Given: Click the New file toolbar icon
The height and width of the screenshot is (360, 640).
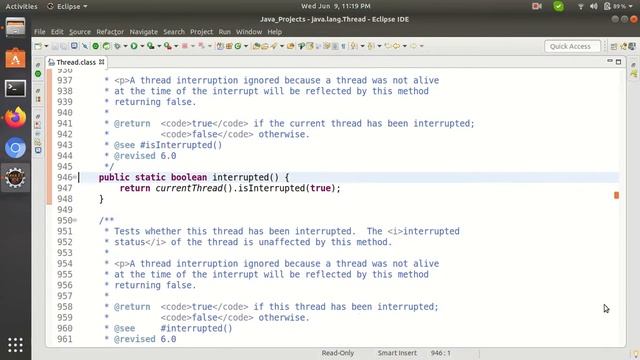Looking at the screenshot, I should [38, 46].
